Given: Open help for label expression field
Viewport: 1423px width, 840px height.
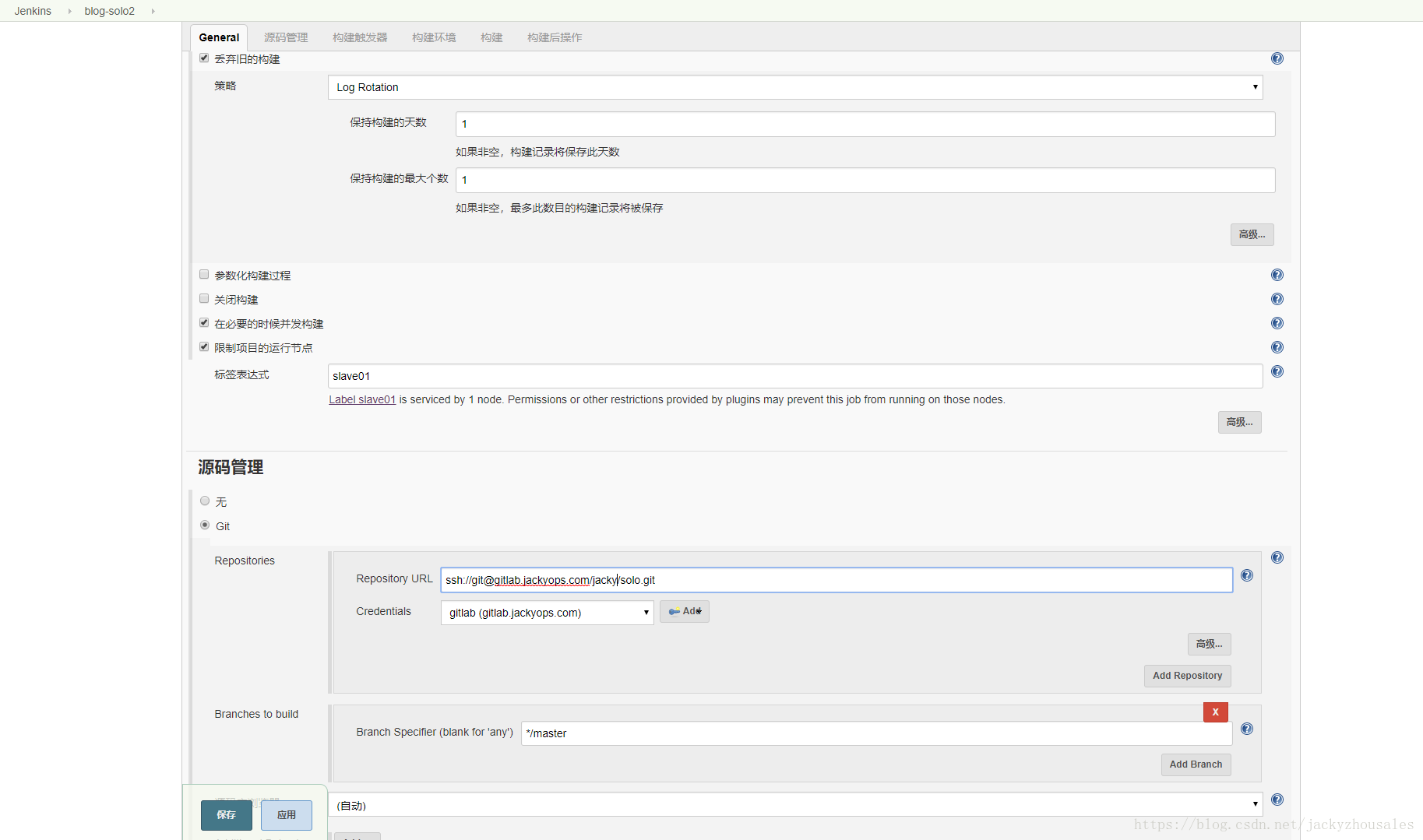Looking at the screenshot, I should tap(1277, 371).
